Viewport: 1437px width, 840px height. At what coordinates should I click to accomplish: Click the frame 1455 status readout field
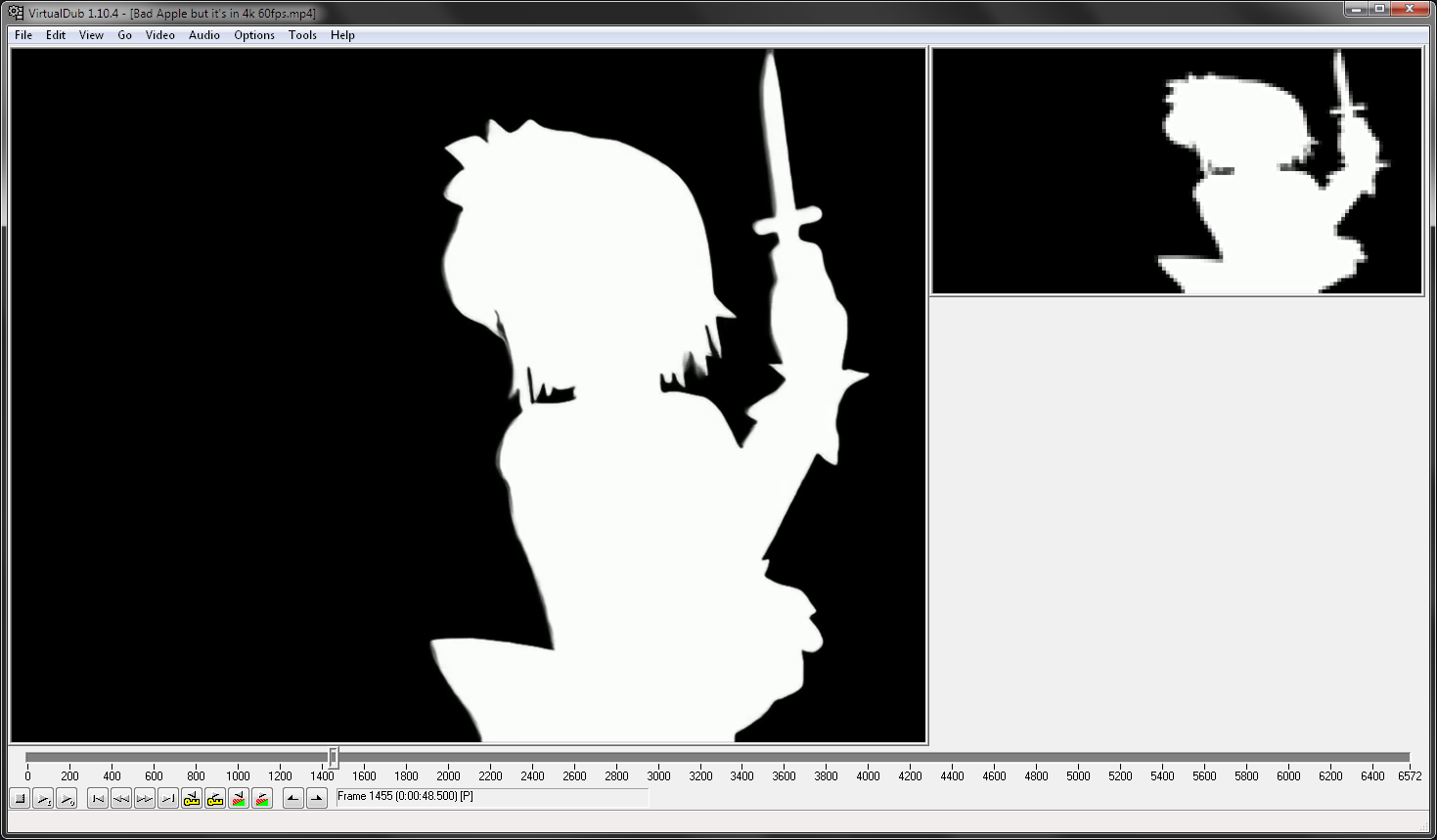point(492,798)
